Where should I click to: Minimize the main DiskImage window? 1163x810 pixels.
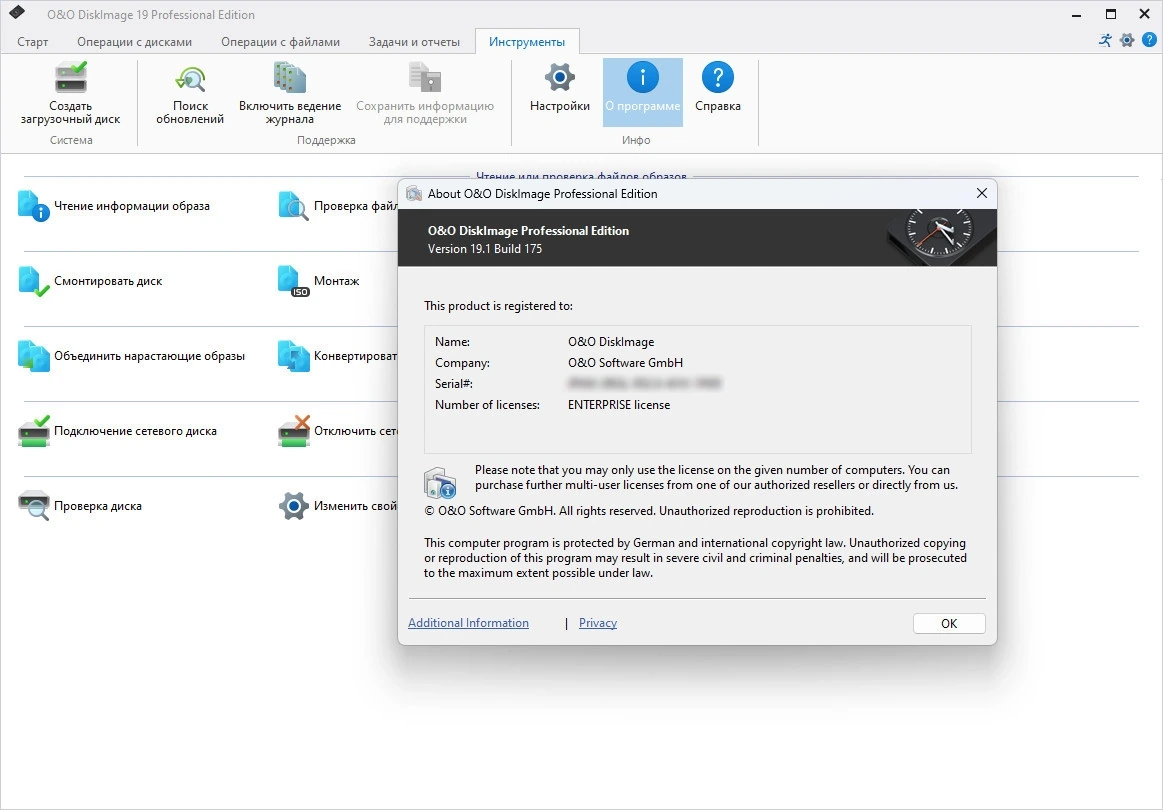(x=1076, y=14)
